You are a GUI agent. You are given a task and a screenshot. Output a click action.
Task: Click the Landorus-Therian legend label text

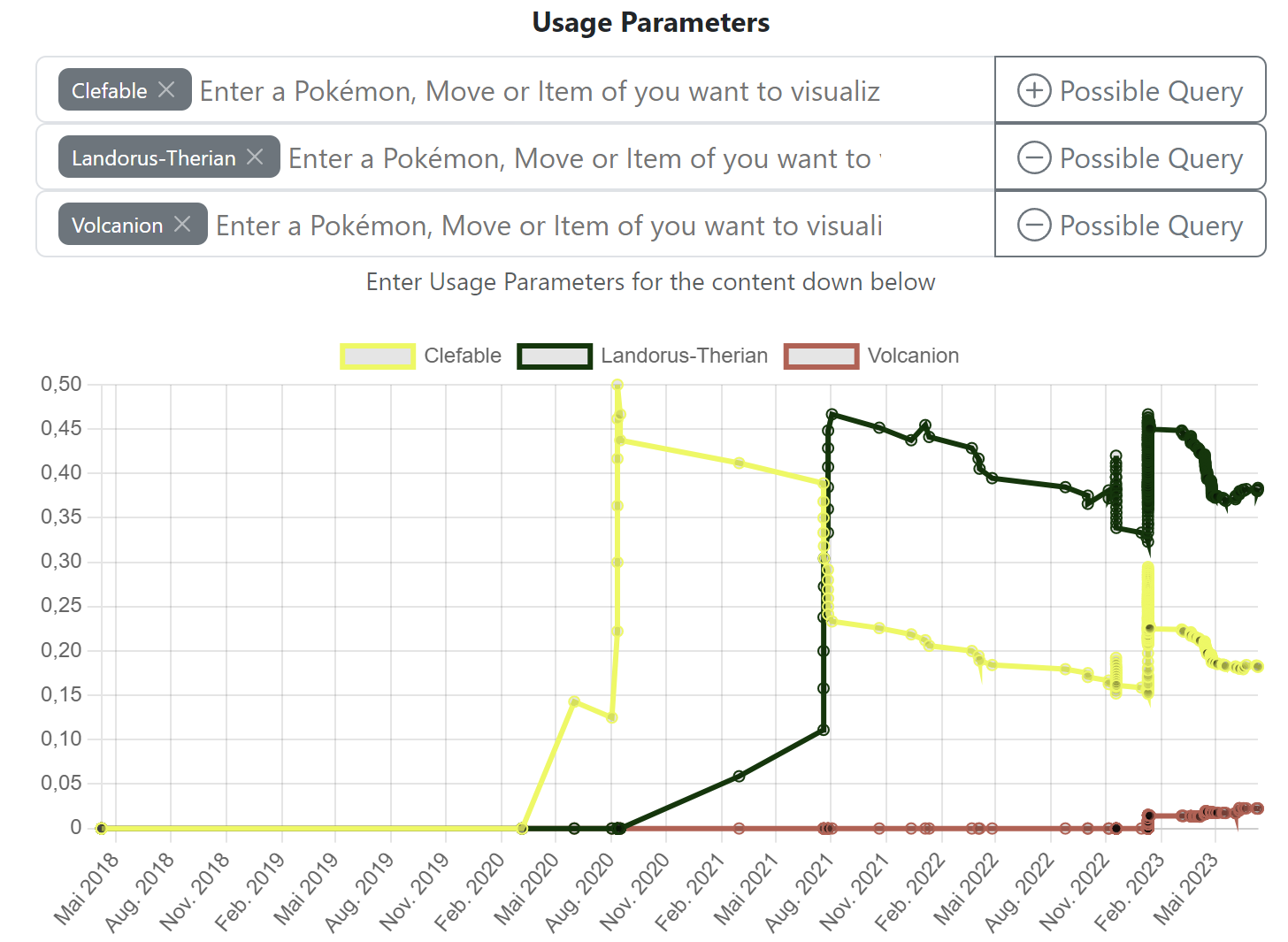pyautogui.click(x=684, y=356)
